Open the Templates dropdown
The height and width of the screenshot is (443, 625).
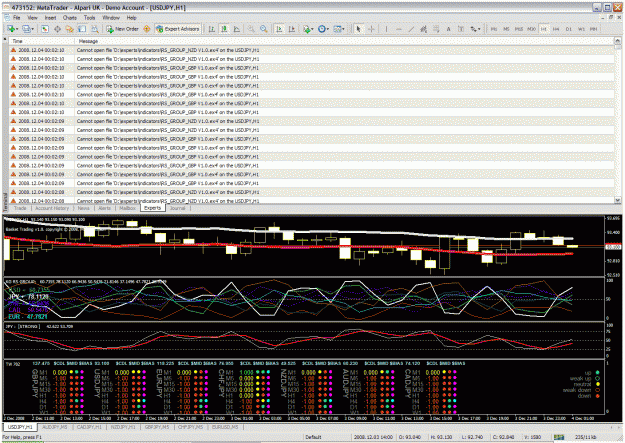coord(339,29)
